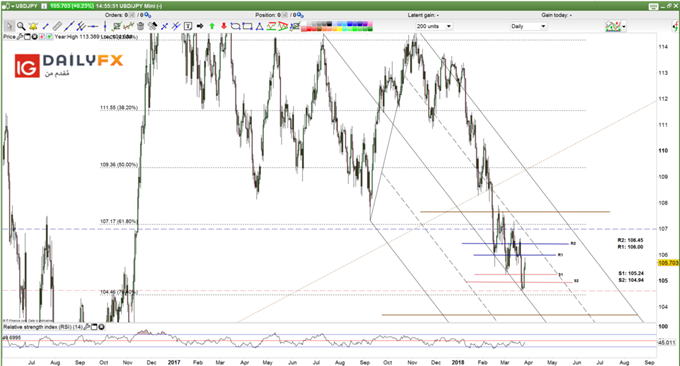Insert a black right arrow marker
The image size is (680, 366).
click(x=200, y=26)
